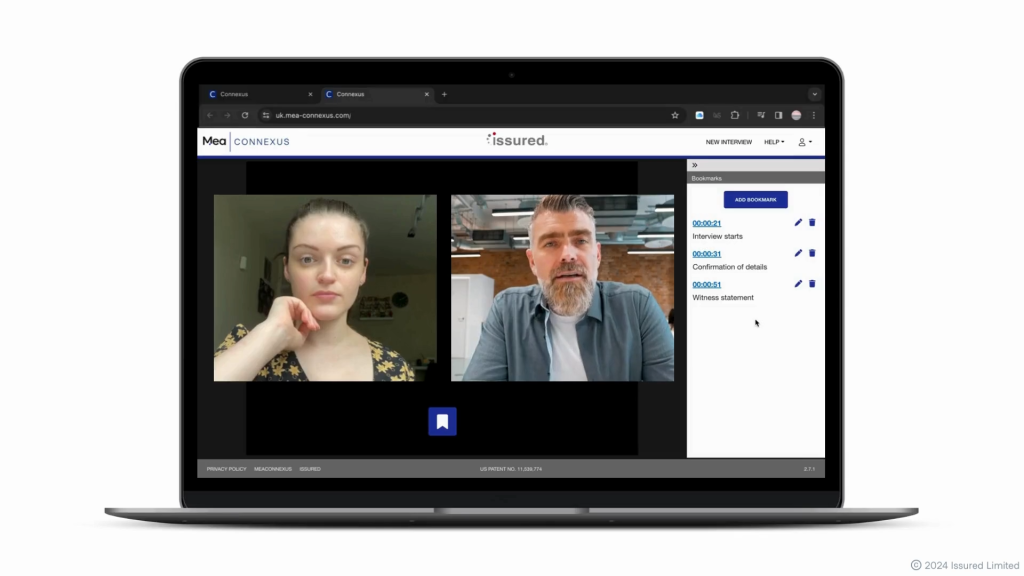Edit the 'Witness statement' bookmark
Image resolution: width=1024 pixels, height=576 pixels.
[x=798, y=284]
